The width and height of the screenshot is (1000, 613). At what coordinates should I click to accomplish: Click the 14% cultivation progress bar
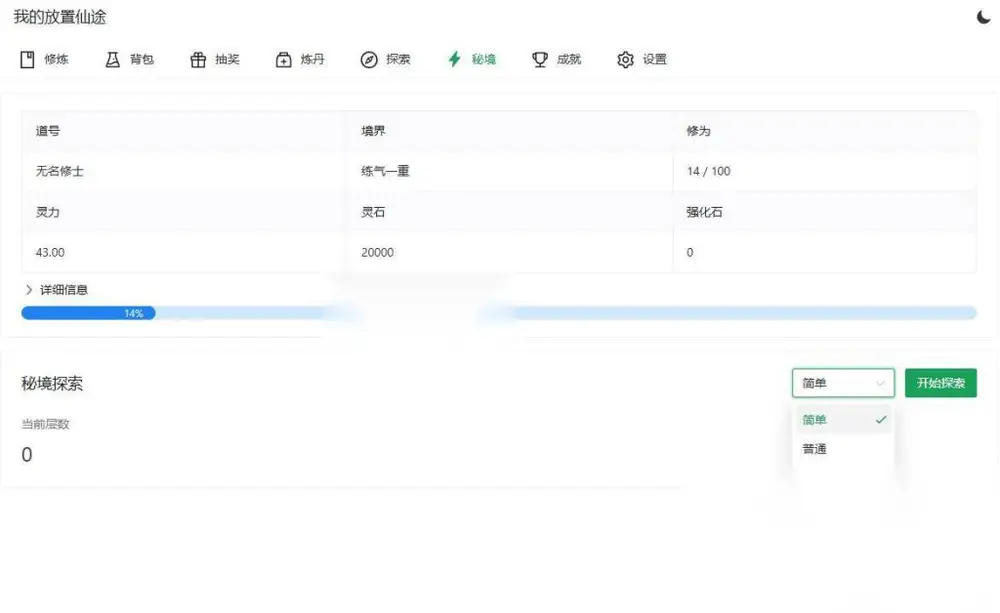[x=499, y=313]
